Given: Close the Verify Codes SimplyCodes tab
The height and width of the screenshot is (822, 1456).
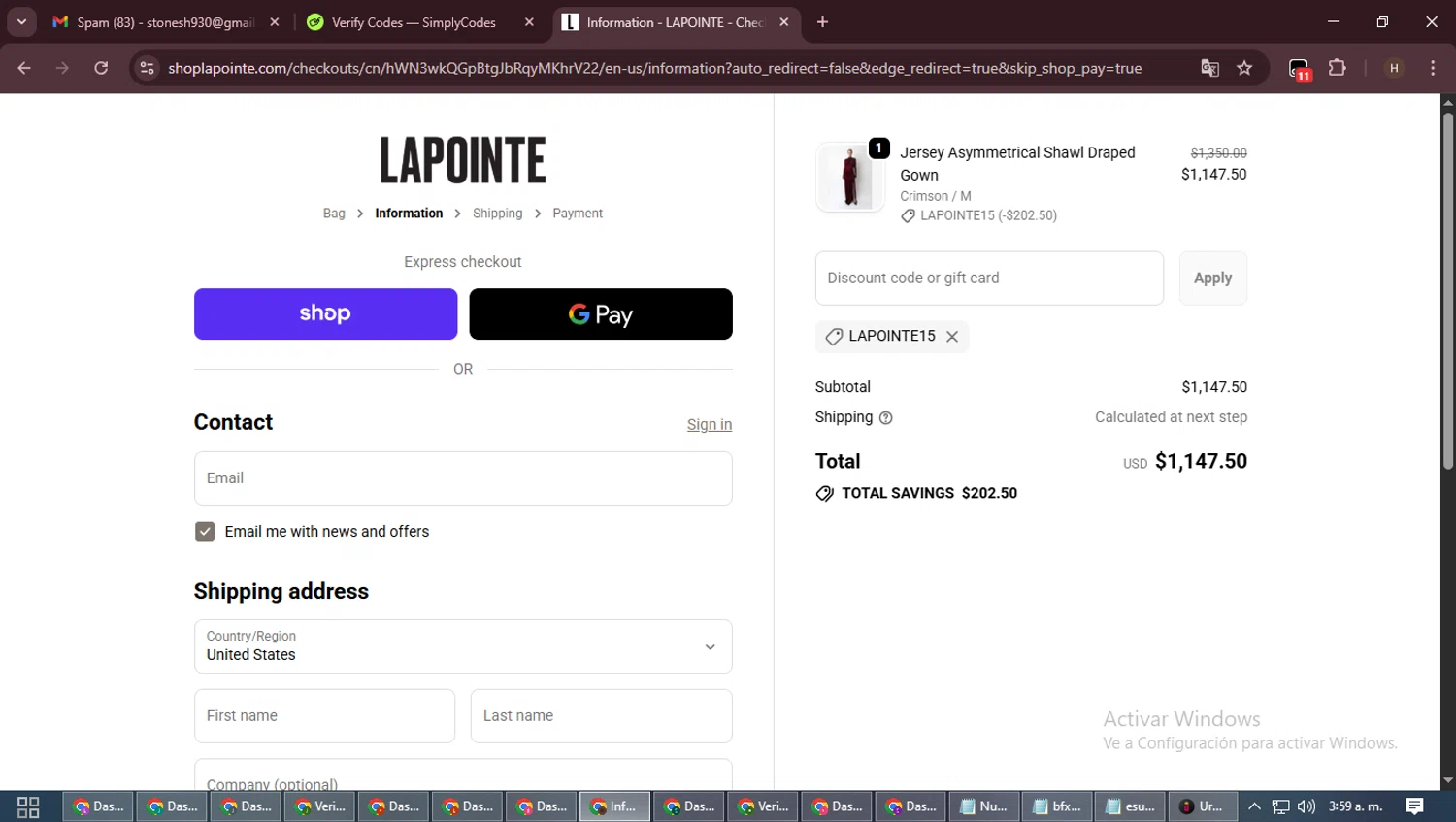Looking at the screenshot, I should (529, 22).
